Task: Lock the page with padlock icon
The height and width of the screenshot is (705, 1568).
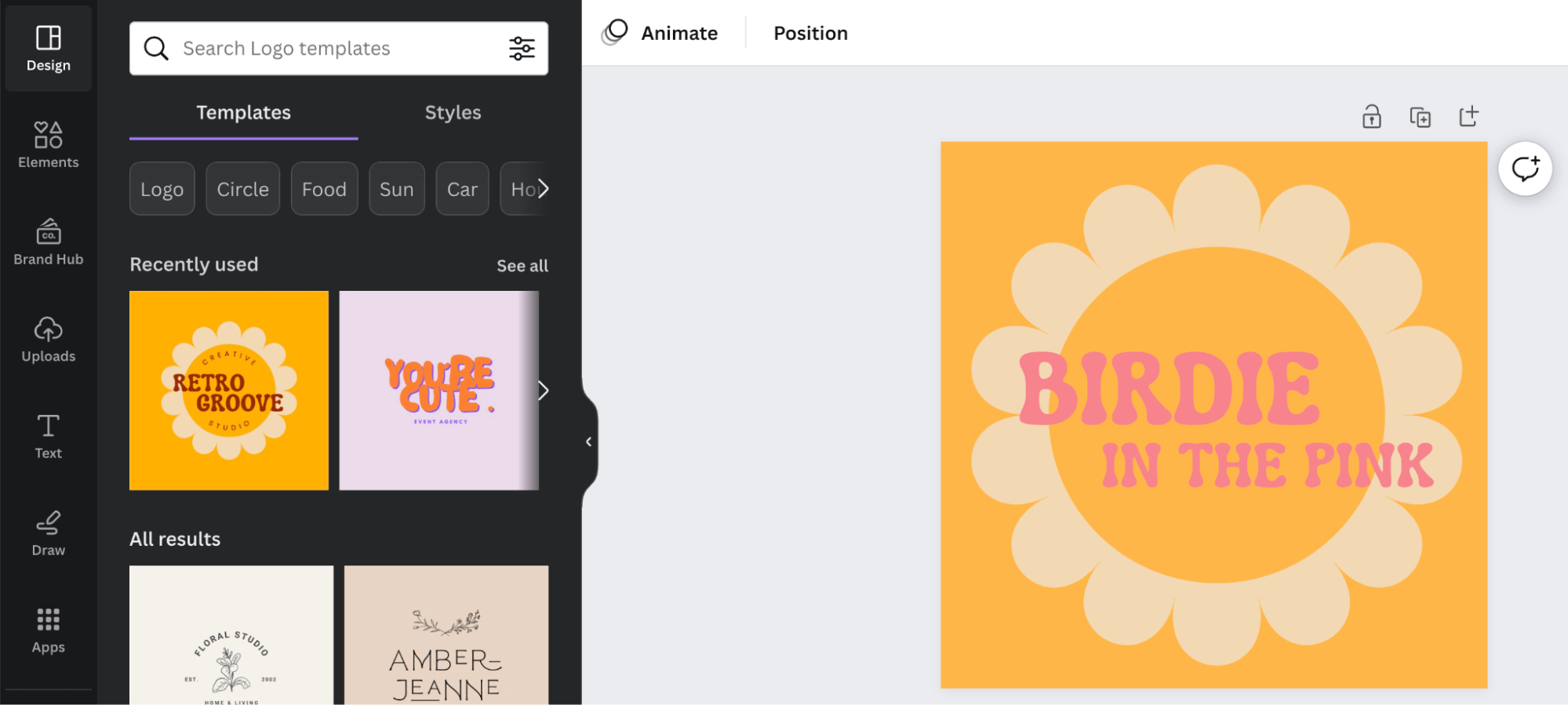Action: (1371, 117)
